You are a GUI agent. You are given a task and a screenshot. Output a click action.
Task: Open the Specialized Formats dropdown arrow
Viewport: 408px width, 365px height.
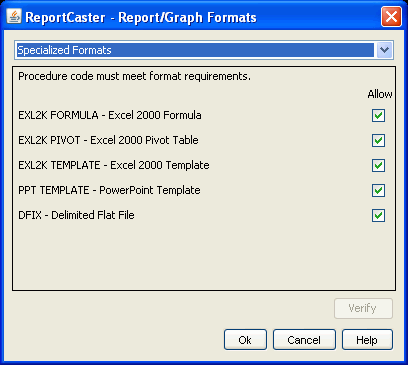[x=385, y=50]
